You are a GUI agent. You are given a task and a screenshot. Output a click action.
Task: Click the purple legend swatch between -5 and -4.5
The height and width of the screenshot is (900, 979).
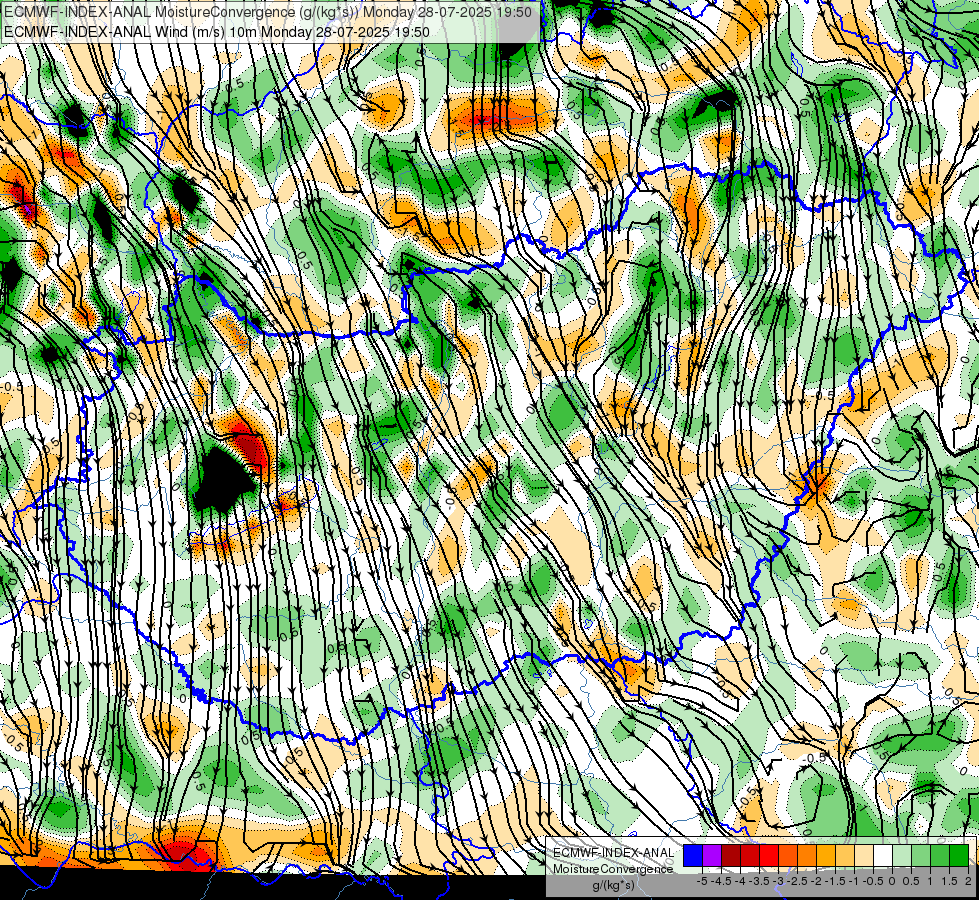click(x=712, y=856)
